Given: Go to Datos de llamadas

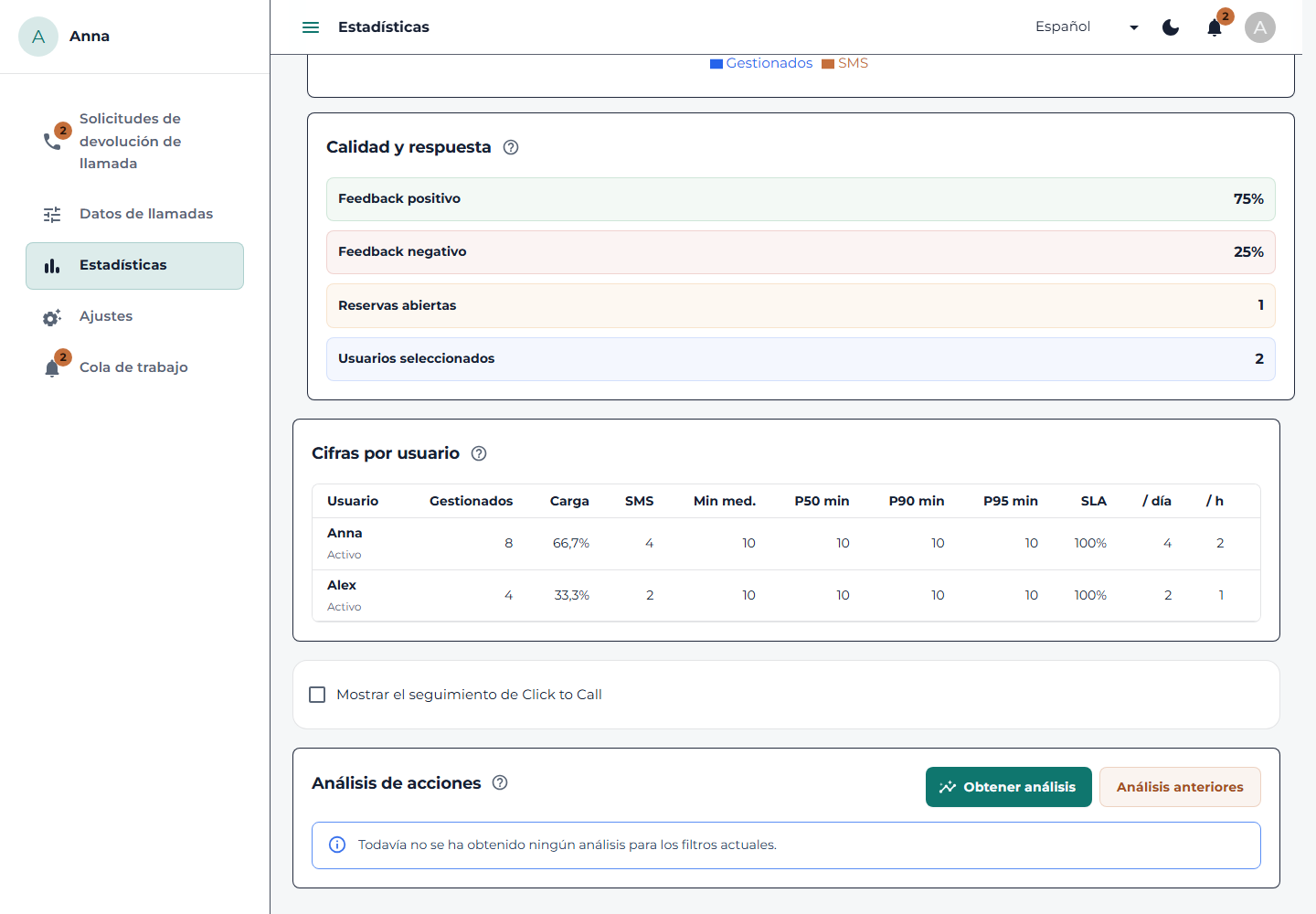Looking at the screenshot, I should pos(134,214).
